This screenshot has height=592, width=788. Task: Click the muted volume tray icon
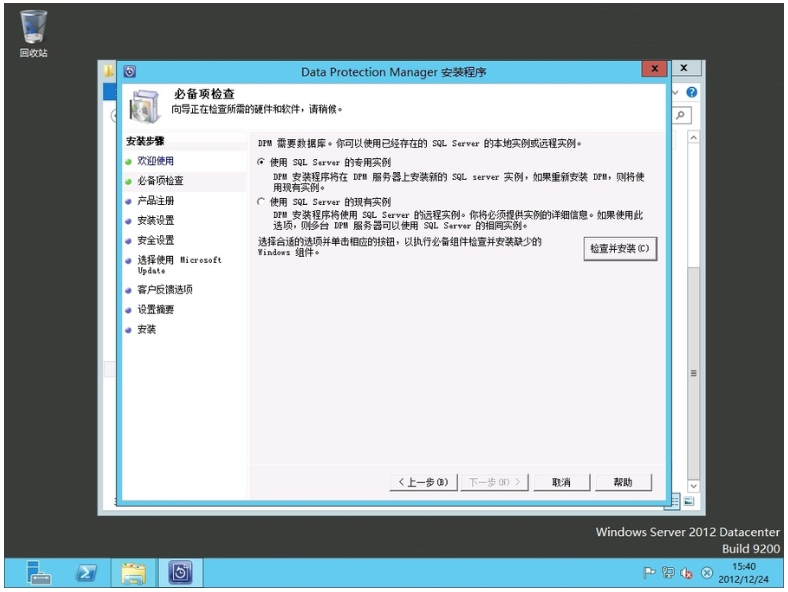686,573
